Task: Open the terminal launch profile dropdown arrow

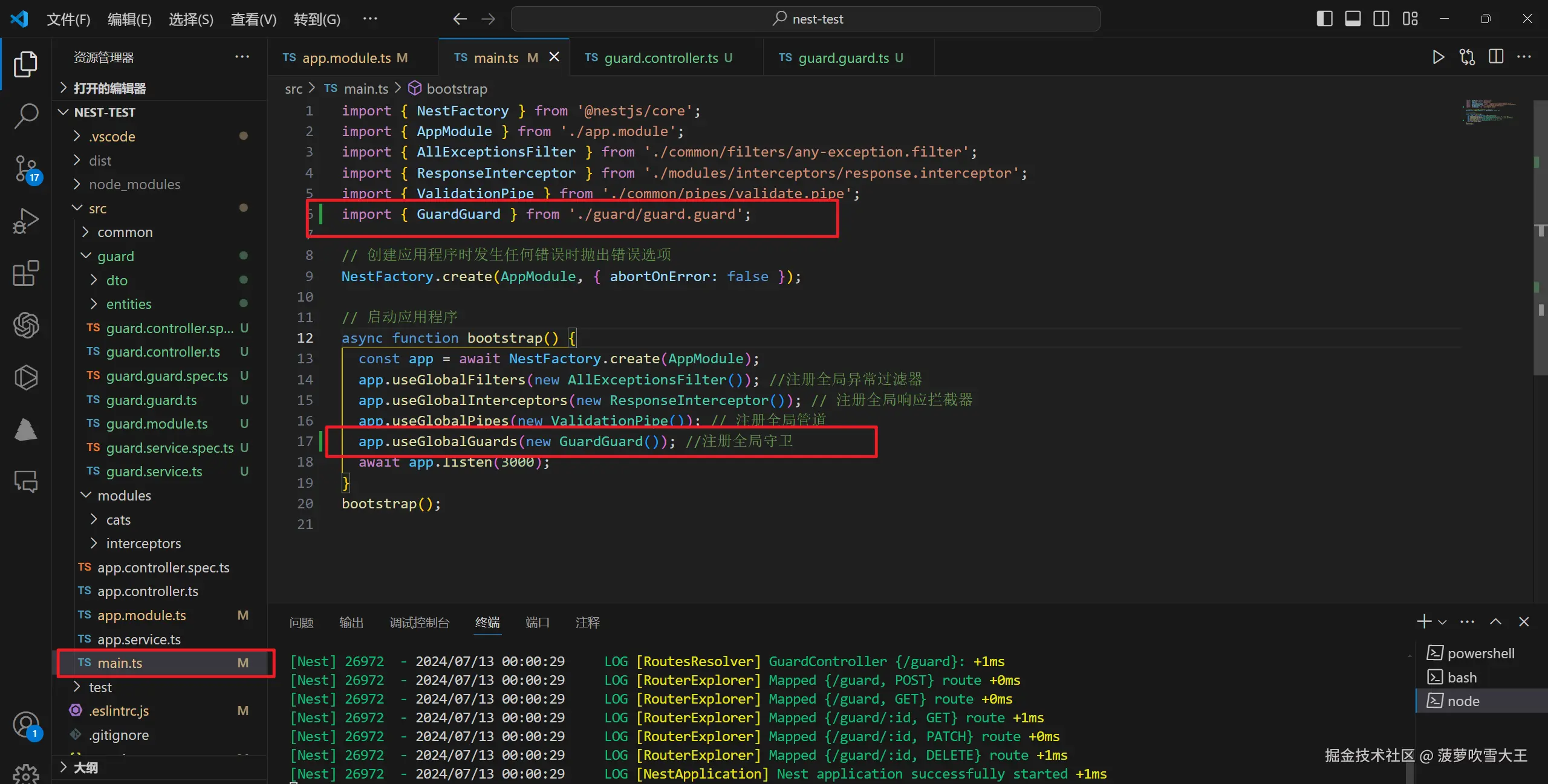Action: coord(1442,623)
